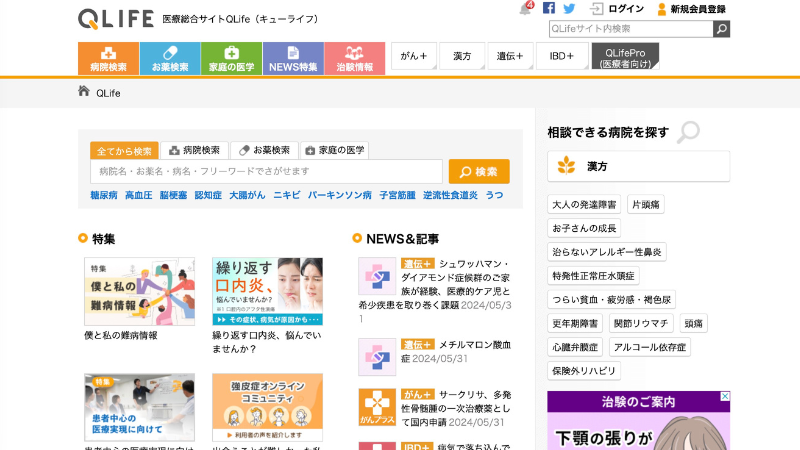This screenshot has width=800, height=450.
Task: Select the 家庭の医学 search tab
Action: tap(335, 151)
